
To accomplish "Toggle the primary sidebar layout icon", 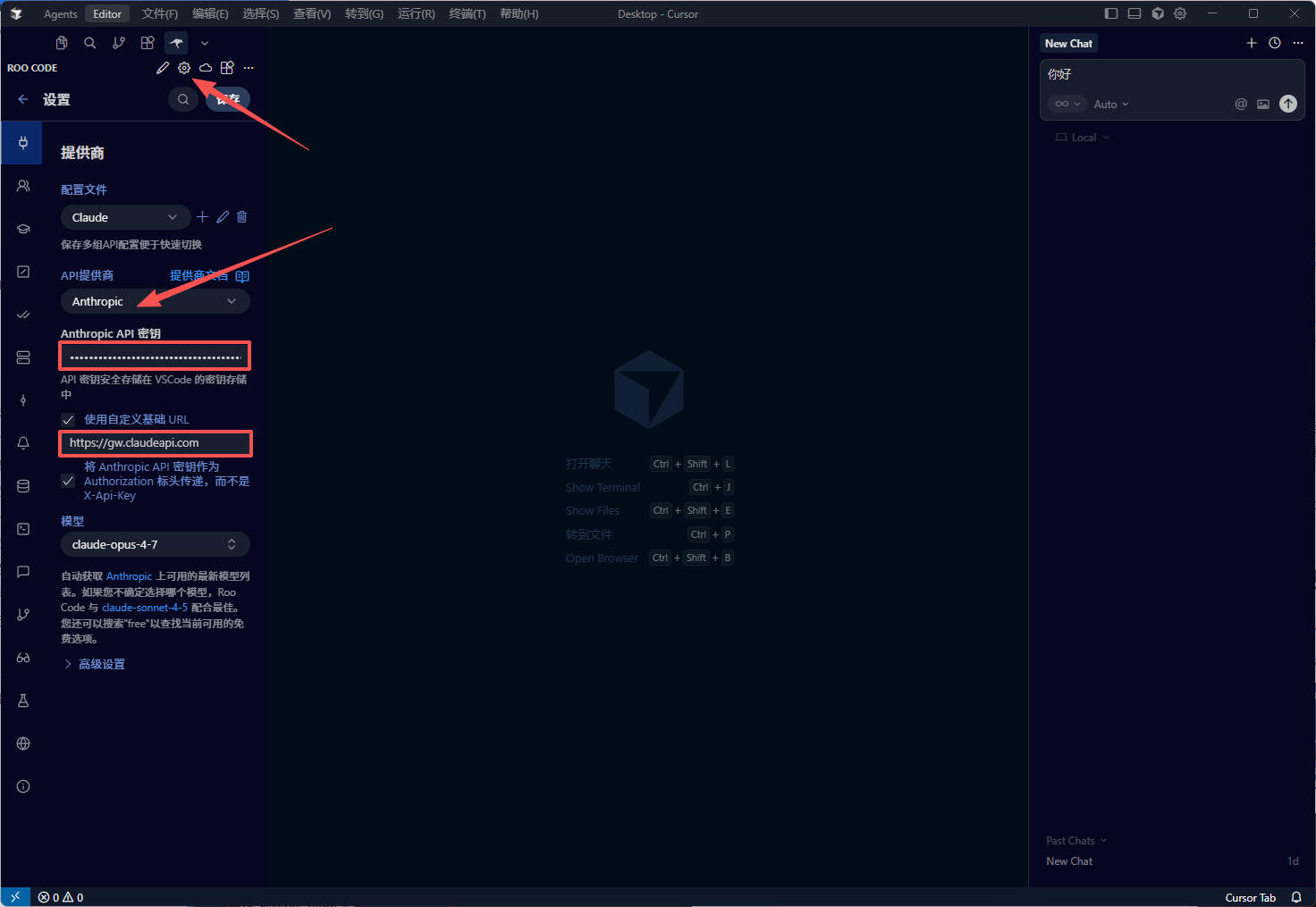I will click(1111, 13).
